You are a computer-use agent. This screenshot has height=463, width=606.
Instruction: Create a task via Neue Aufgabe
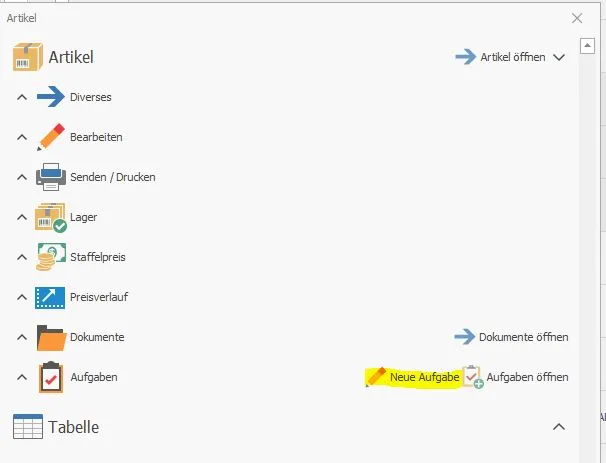tap(412, 377)
